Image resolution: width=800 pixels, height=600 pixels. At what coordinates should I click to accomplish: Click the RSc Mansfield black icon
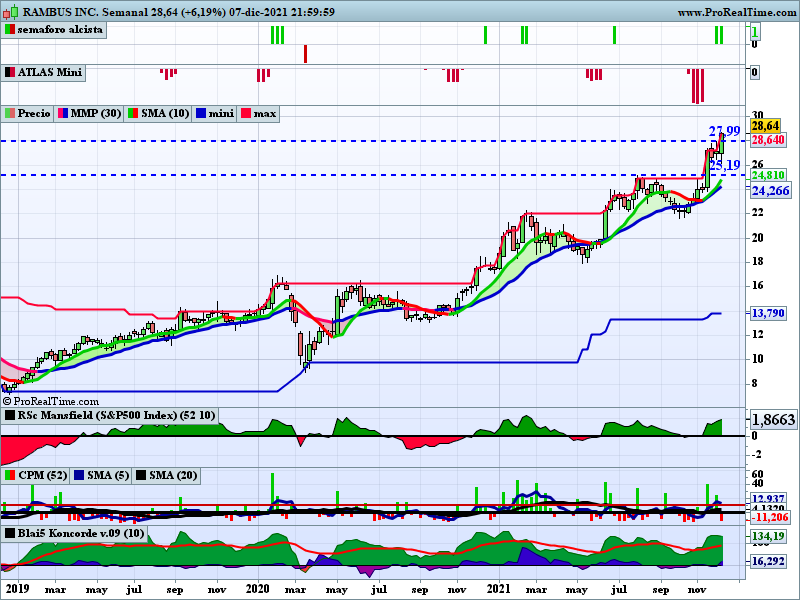[x=10, y=415]
